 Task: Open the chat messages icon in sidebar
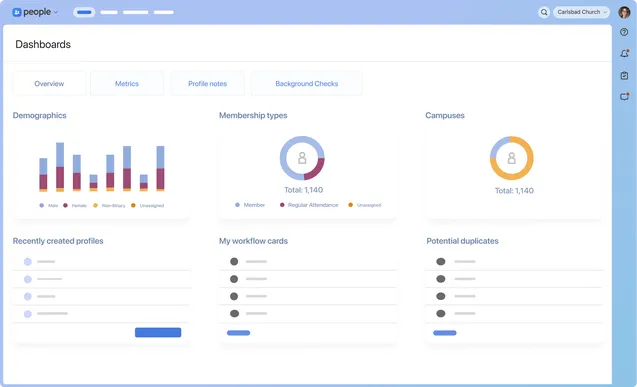coord(624,97)
